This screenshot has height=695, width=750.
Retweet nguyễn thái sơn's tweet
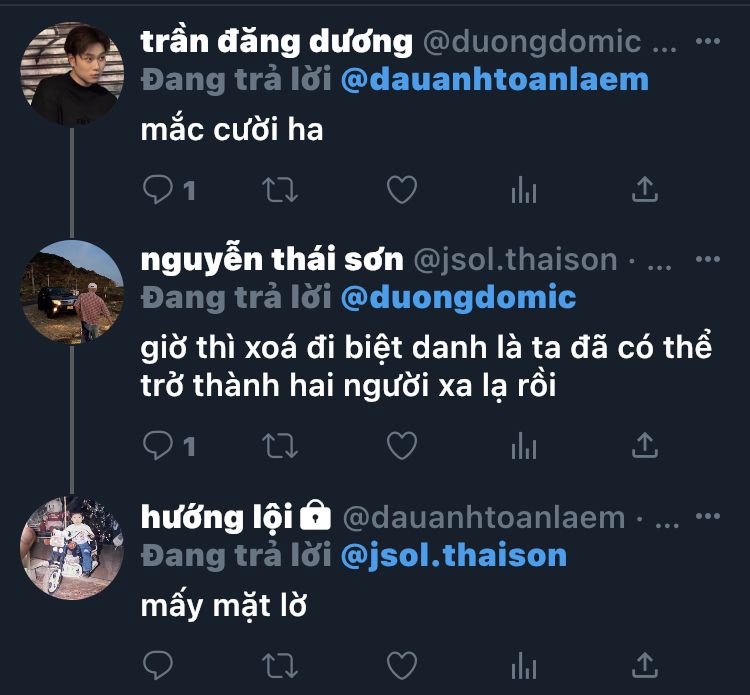280,446
